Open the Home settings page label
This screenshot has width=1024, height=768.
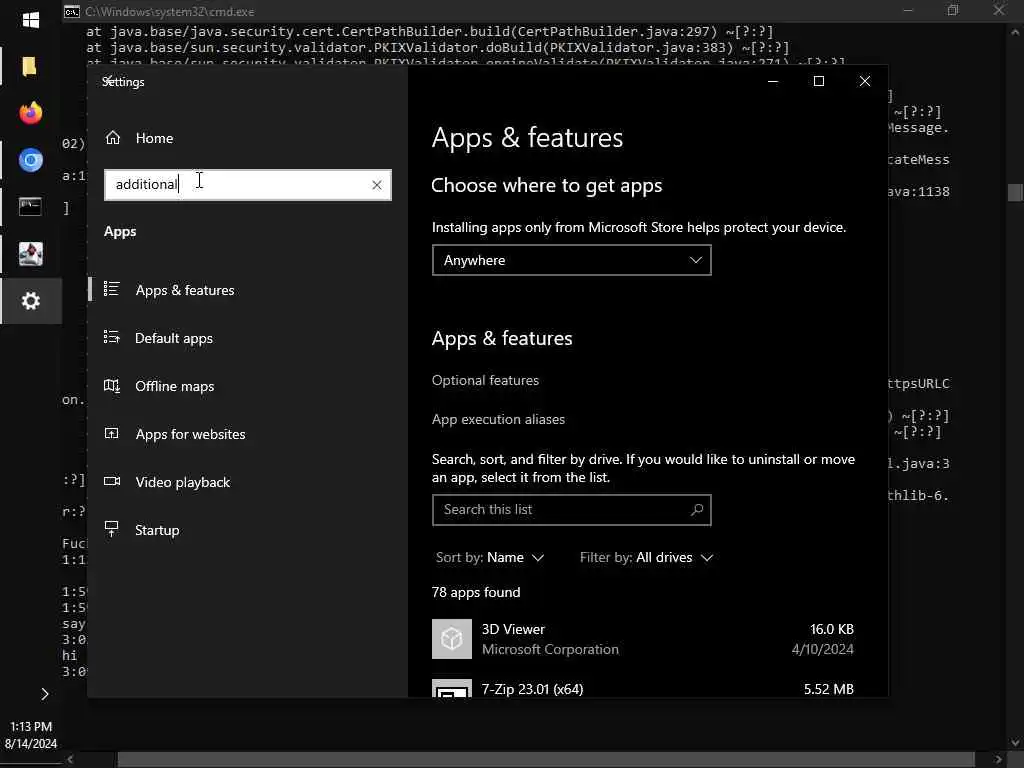(154, 138)
